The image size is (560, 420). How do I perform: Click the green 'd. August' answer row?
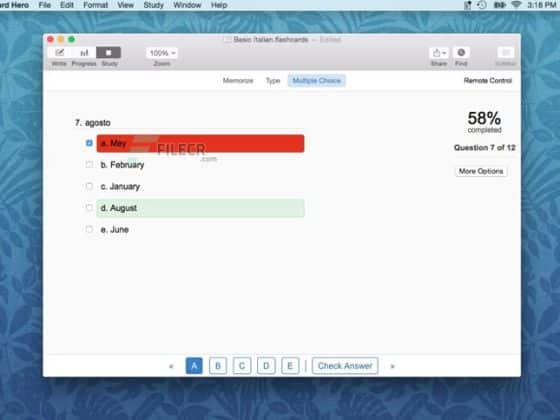pos(200,208)
